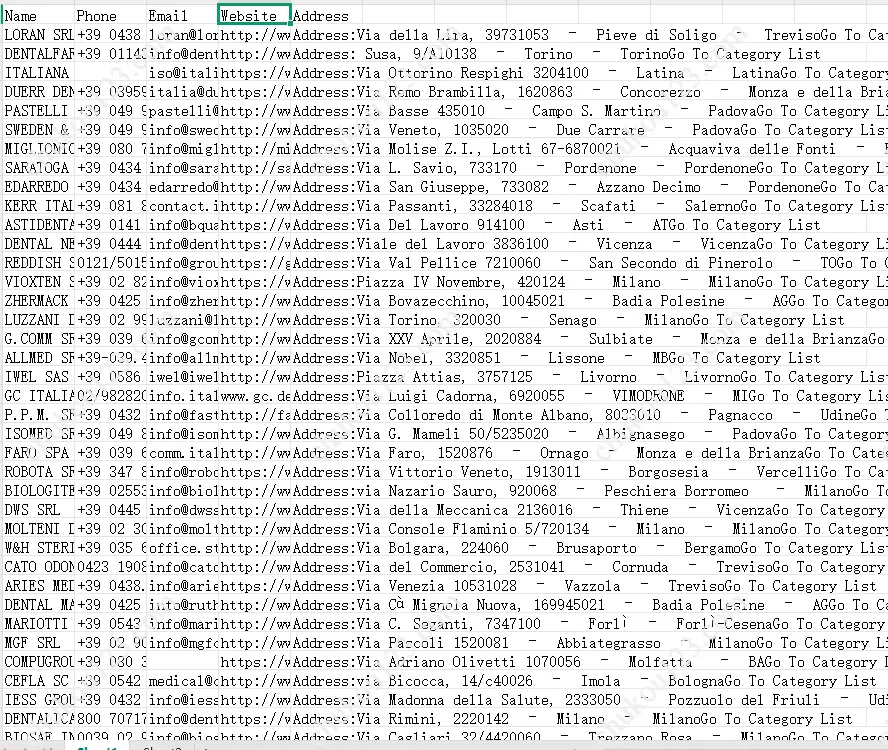
Task: Click the ZHERMACK name cell
Action: [x=38, y=301]
